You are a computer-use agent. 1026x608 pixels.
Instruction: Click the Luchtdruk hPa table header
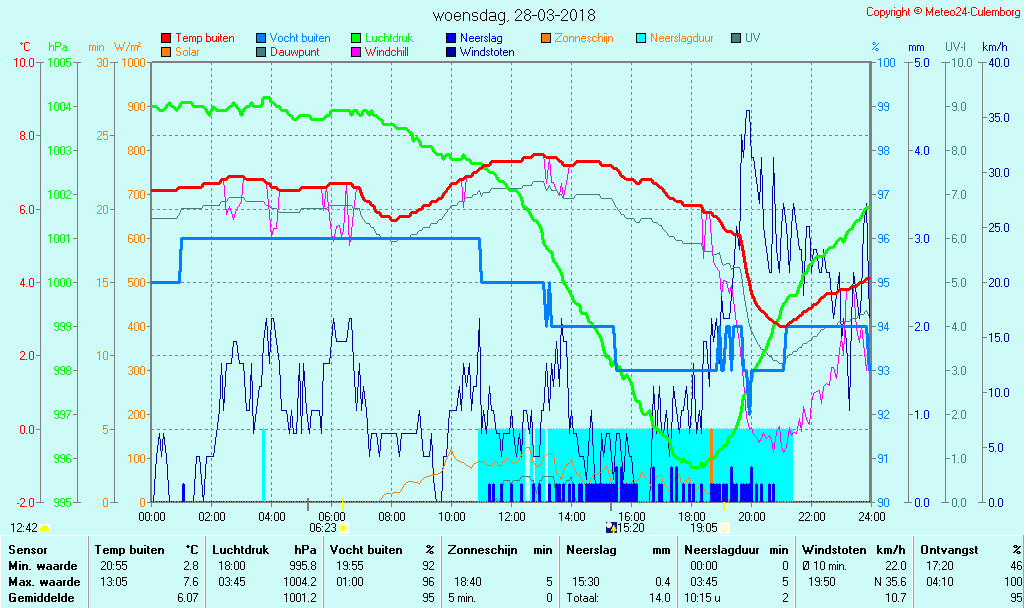click(264, 550)
